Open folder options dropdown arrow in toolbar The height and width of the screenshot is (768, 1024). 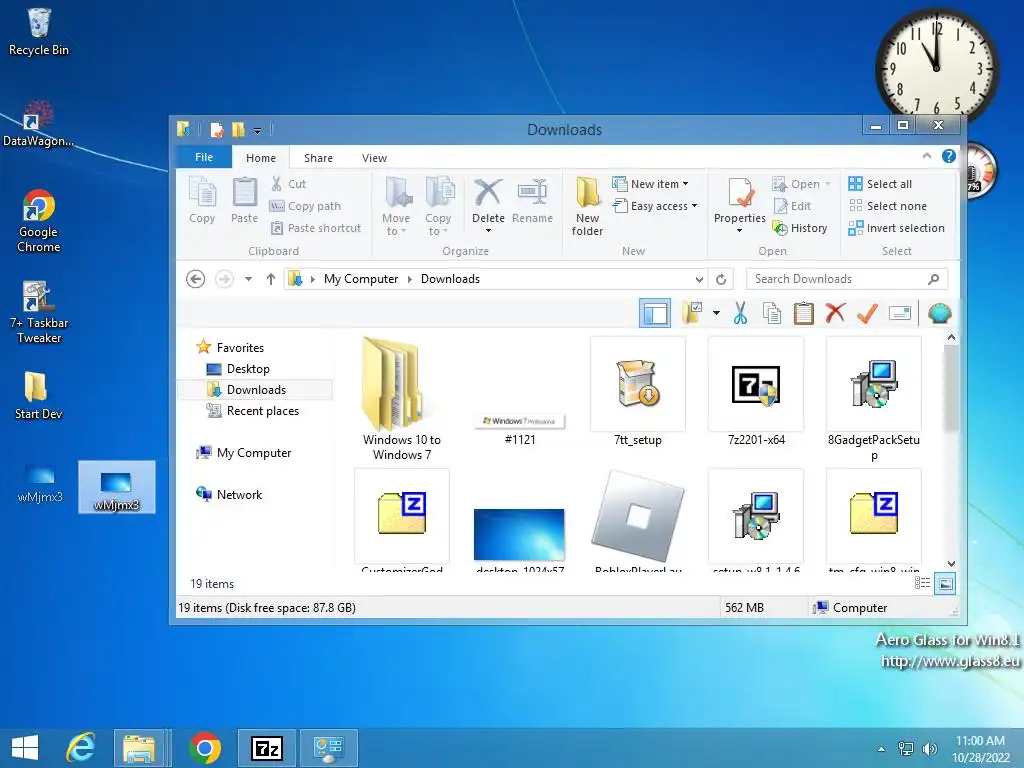coord(716,313)
